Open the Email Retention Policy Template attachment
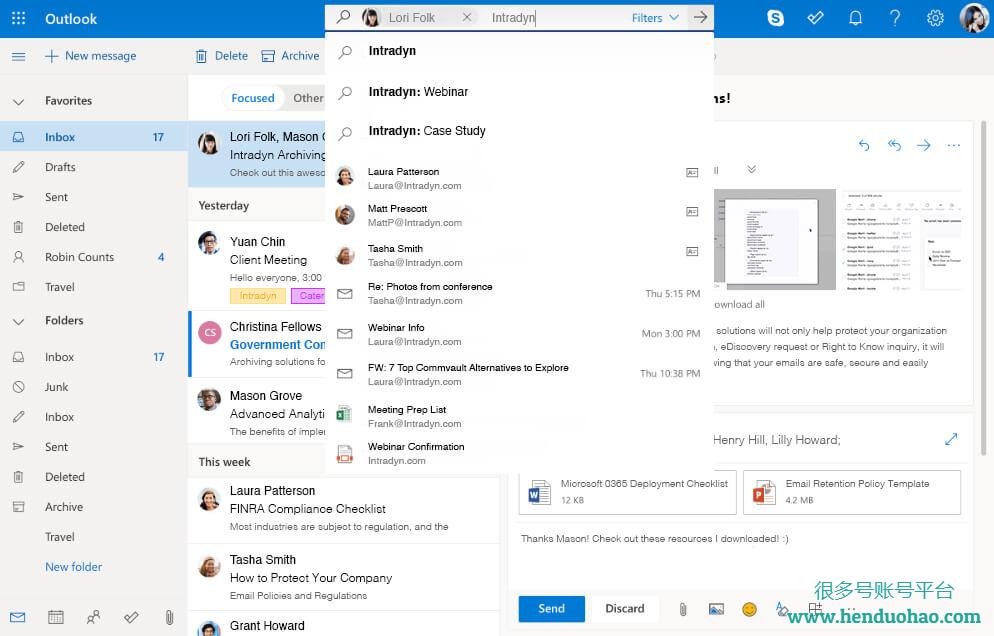The width and height of the screenshot is (994, 636). pos(852,492)
